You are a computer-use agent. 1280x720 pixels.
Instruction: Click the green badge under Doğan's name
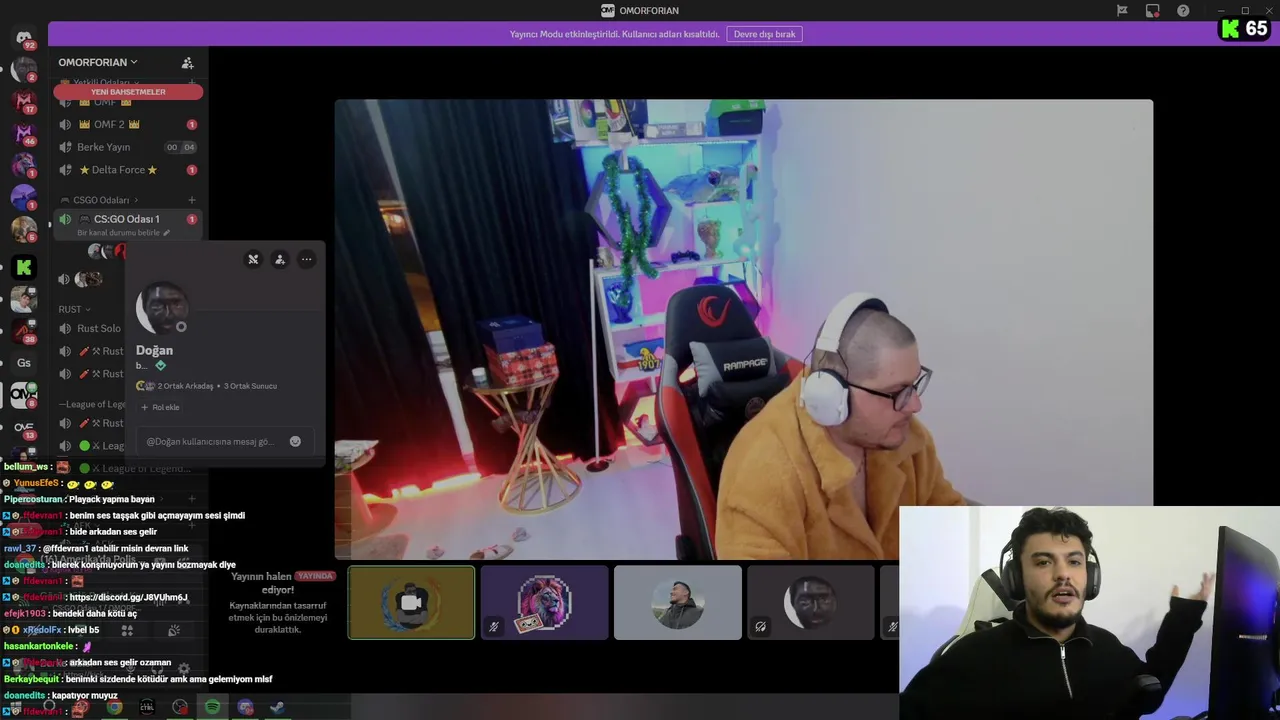(160, 366)
